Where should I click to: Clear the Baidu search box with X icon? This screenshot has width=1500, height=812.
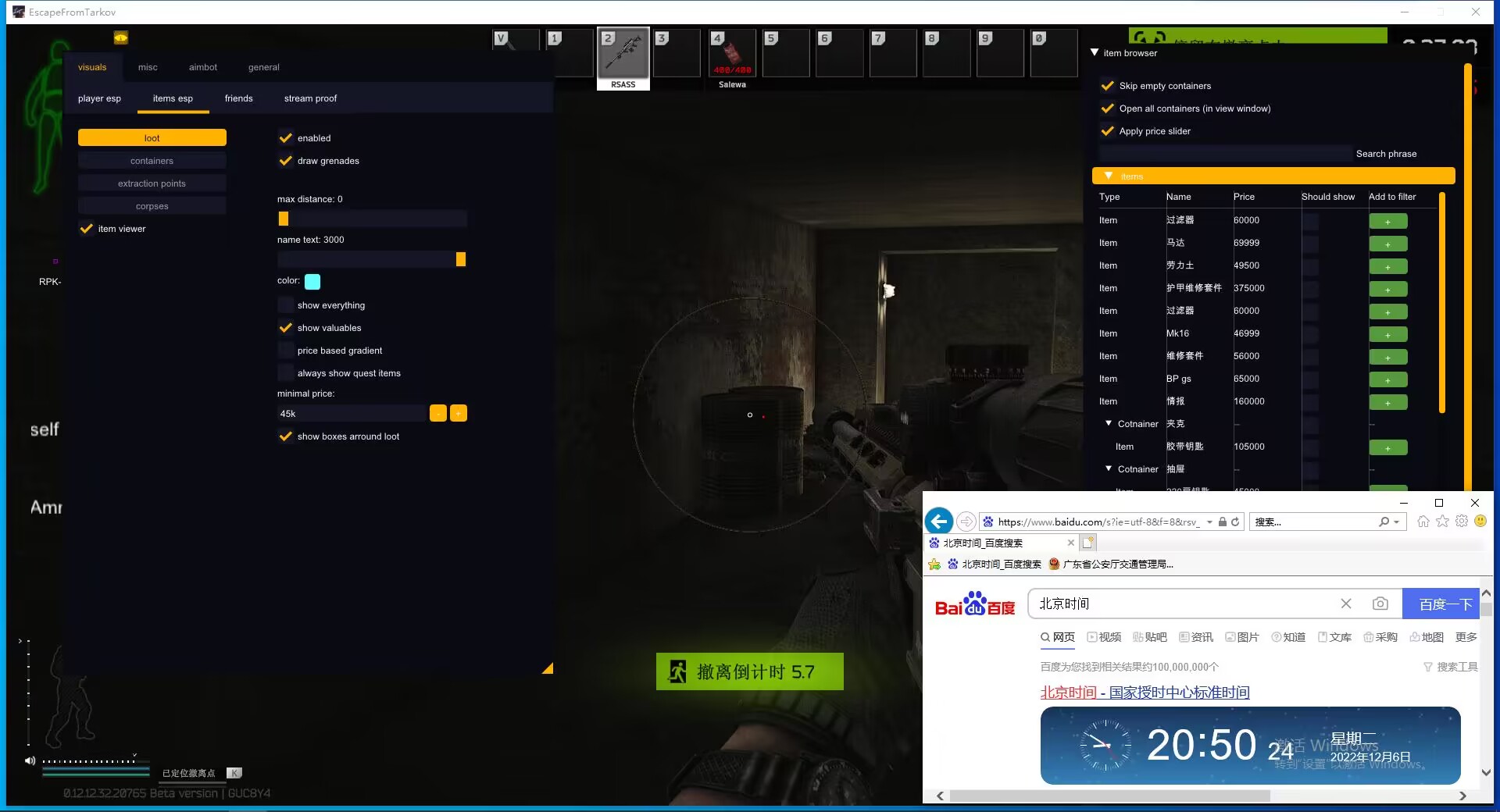tap(1345, 604)
